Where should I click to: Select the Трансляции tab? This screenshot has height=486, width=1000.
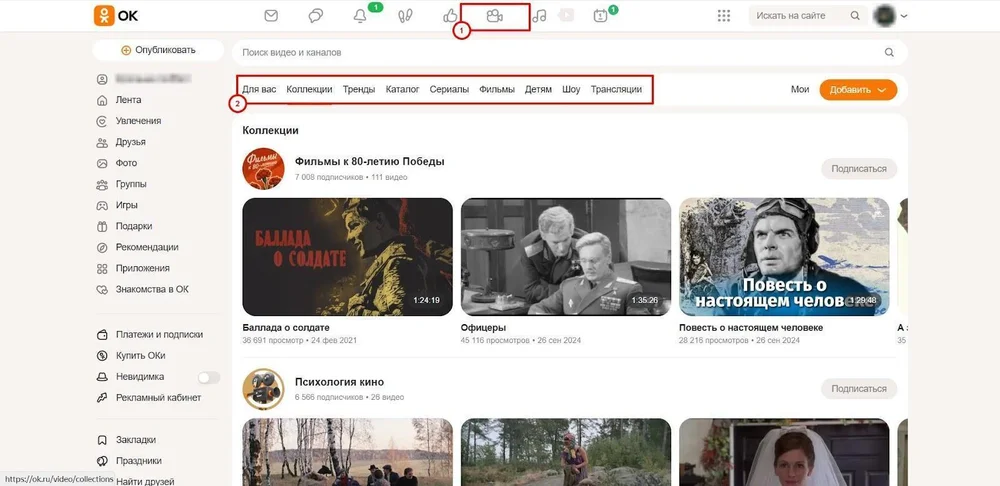[x=616, y=89]
